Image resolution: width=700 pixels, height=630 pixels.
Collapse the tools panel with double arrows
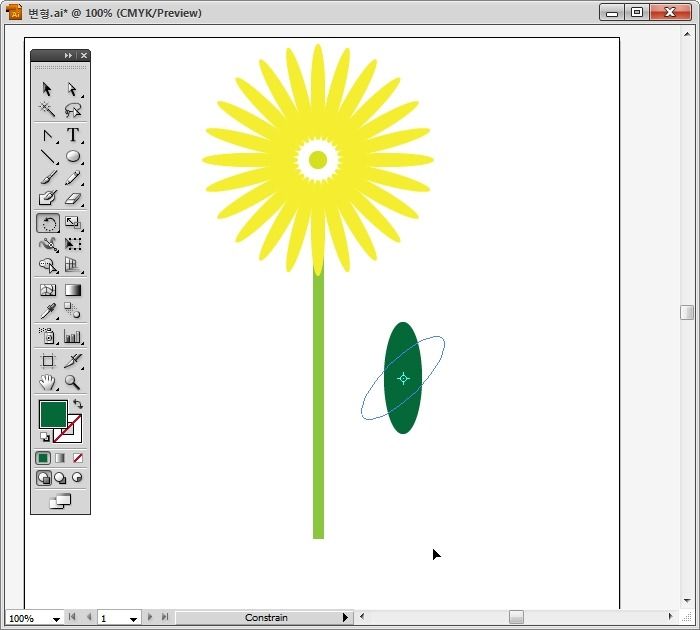[x=68, y=55]
